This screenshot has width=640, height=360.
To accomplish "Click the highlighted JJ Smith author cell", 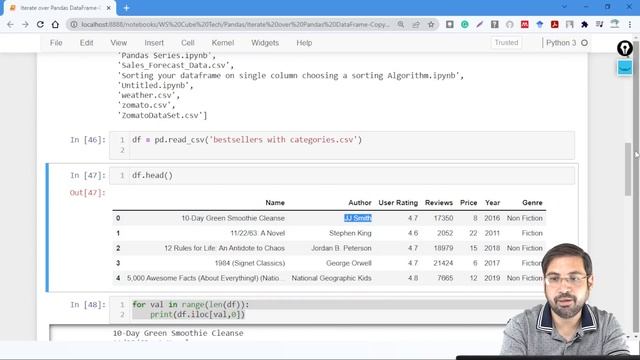I will [x=358, y=218].
